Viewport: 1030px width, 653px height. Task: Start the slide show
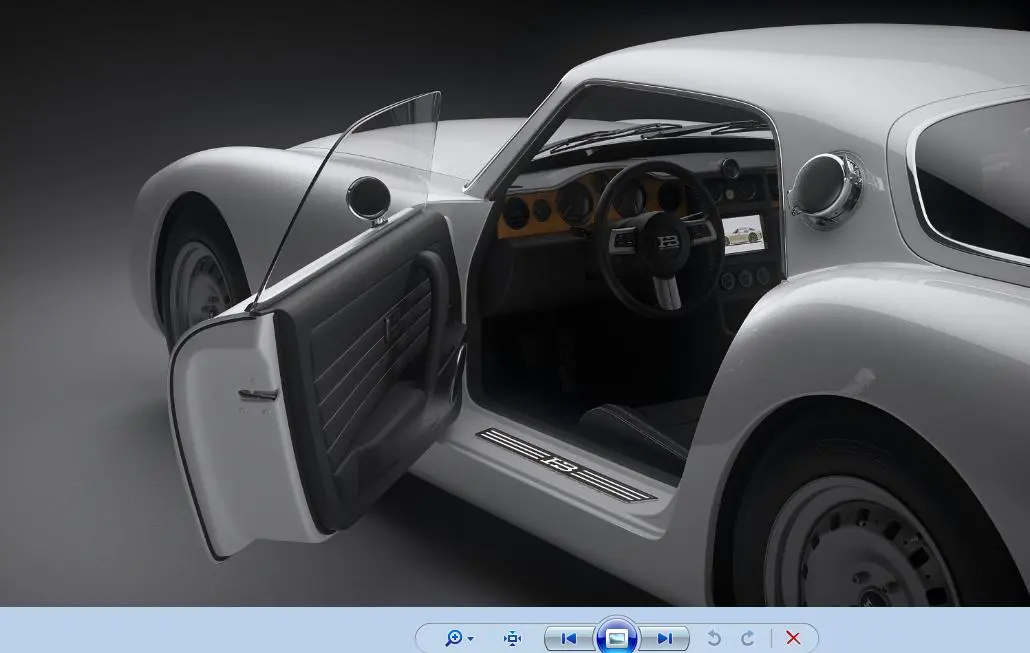(617, 637)
